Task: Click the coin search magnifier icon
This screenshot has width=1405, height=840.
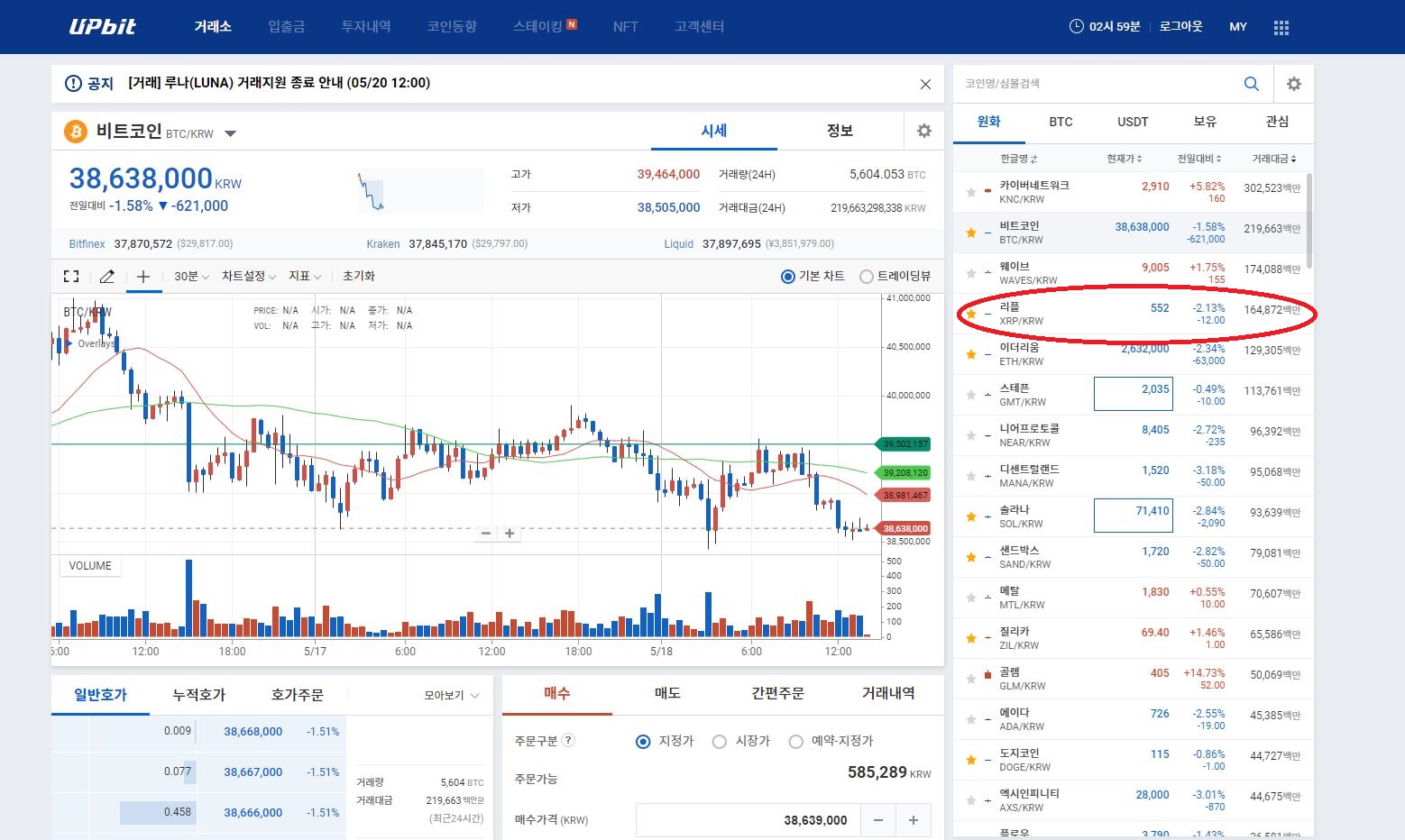Action: tap(1252, 84)
